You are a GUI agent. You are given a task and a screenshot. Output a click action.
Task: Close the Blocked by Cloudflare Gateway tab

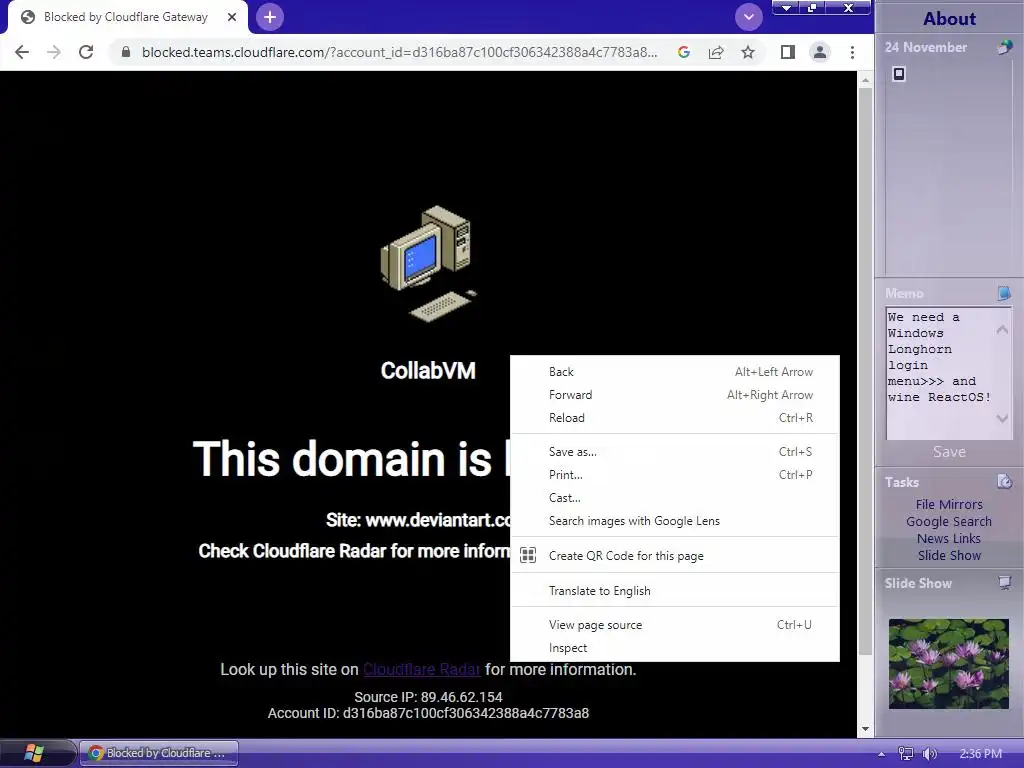point(232,17)
